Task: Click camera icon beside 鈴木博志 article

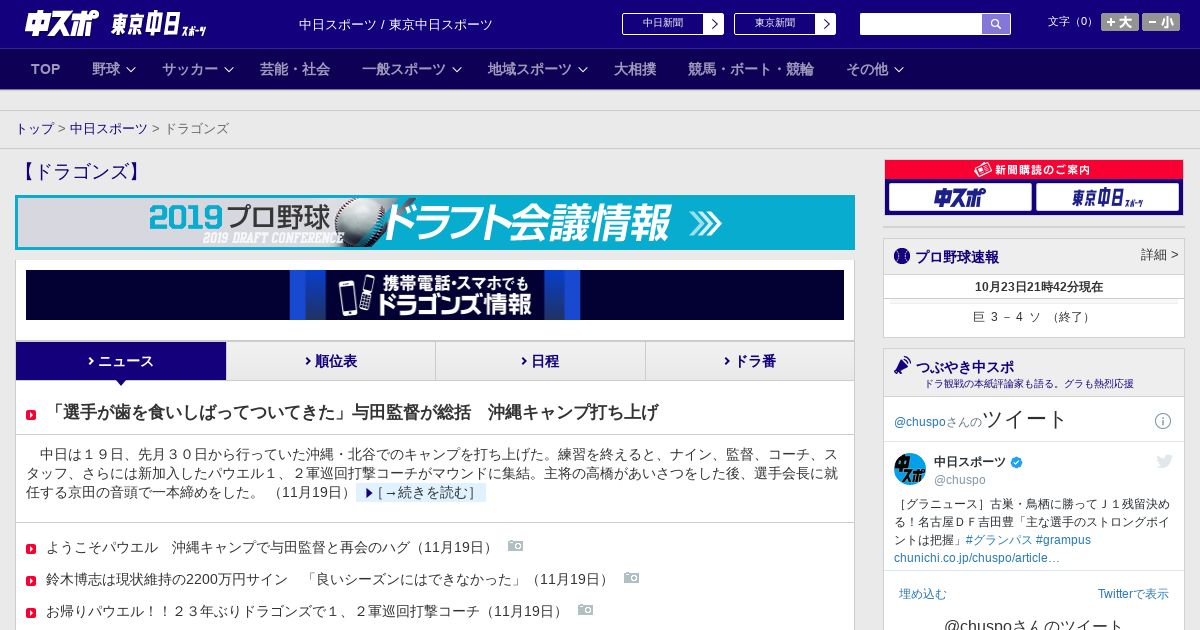Action: 632,578
